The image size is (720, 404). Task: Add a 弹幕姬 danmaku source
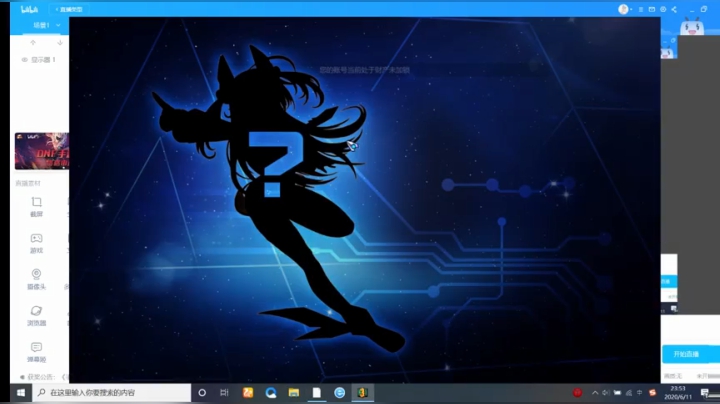tap(36, 352)
